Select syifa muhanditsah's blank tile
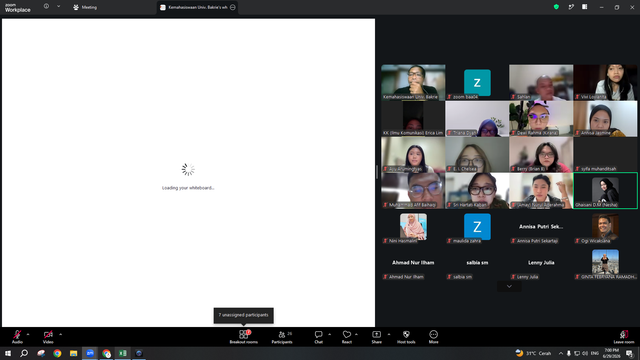Viewport: 640px width, 360px height. point(605,154)
